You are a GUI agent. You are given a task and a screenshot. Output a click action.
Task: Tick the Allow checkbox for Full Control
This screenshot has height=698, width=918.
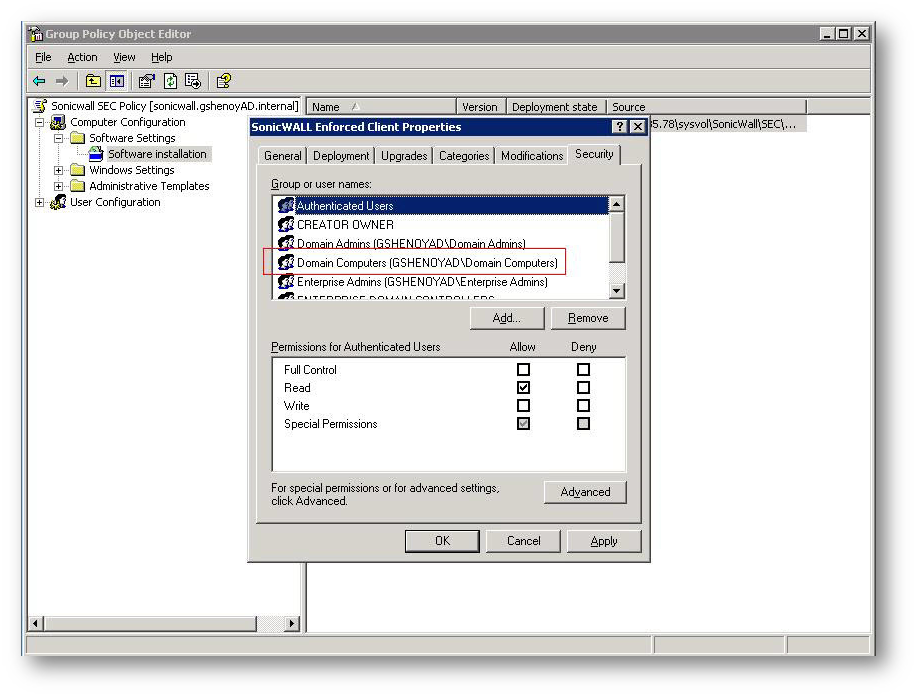(x=523, y=370)
